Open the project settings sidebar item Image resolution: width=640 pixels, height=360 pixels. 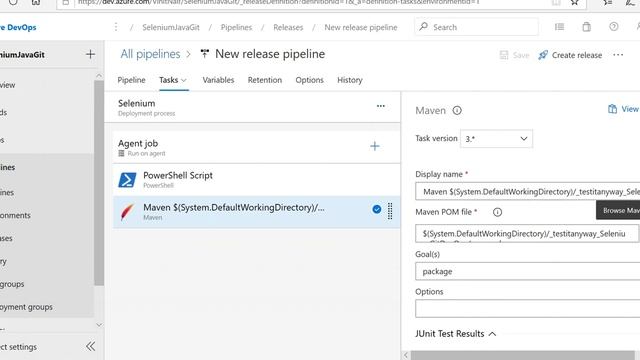point(18,347)
